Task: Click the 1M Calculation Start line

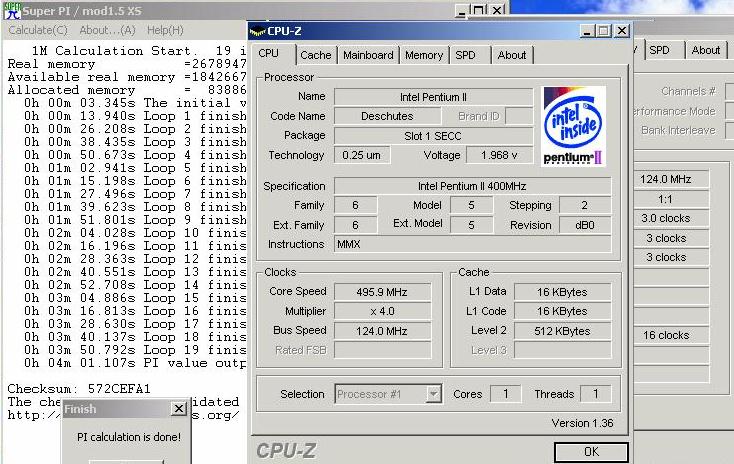Action: pyautogui.click(x=139, y=51)
